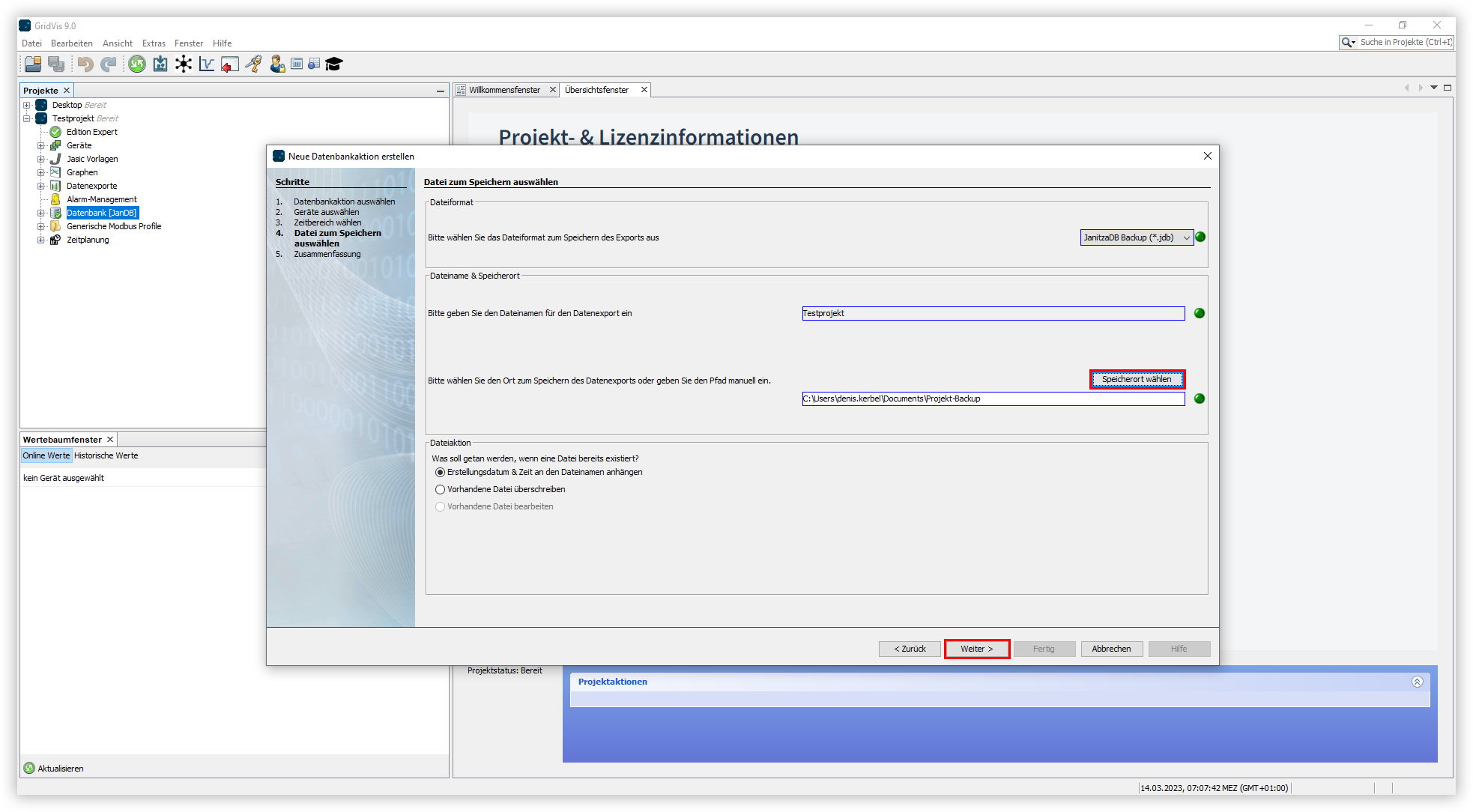This screenshot has height=812, width=1473.
Task: Select 'Vorhandene Datei überschreiben' radio option
Action: [x=441, y=490]
